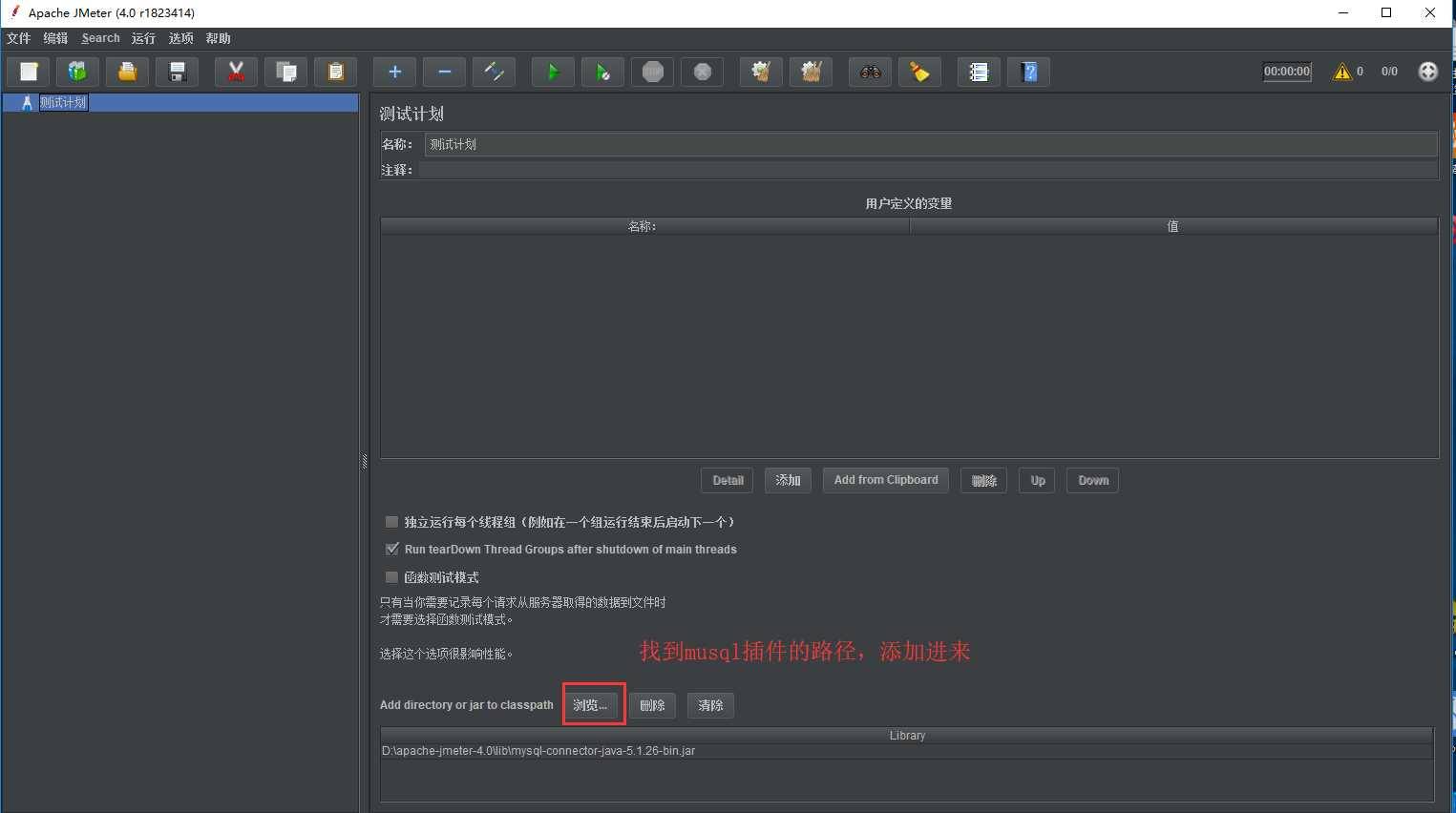Open Help question mark icon
Viewport: 1456px width, 813px height.
[x=1028, y=72]
